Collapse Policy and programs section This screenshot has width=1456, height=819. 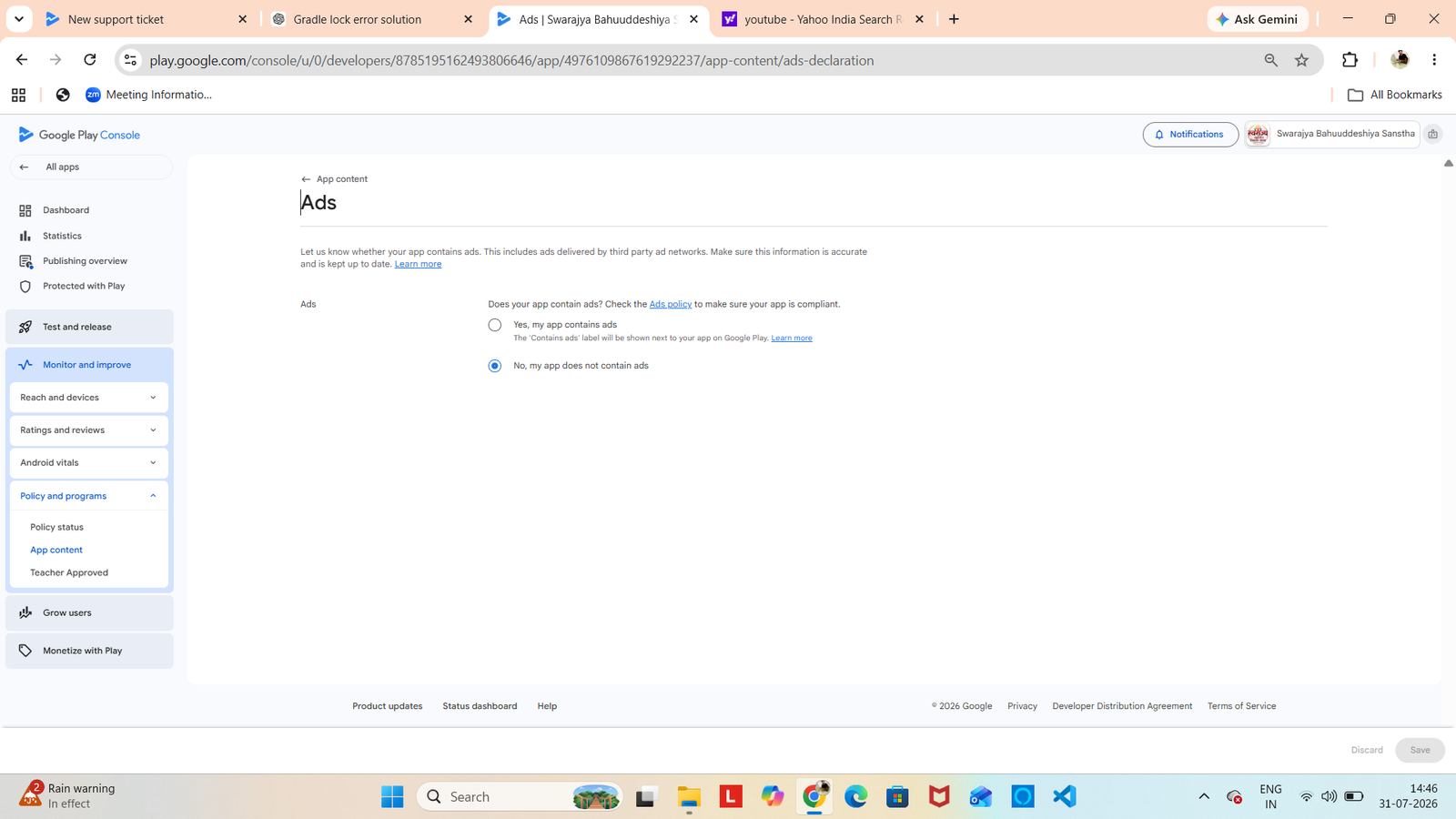[x=89, y=496]
